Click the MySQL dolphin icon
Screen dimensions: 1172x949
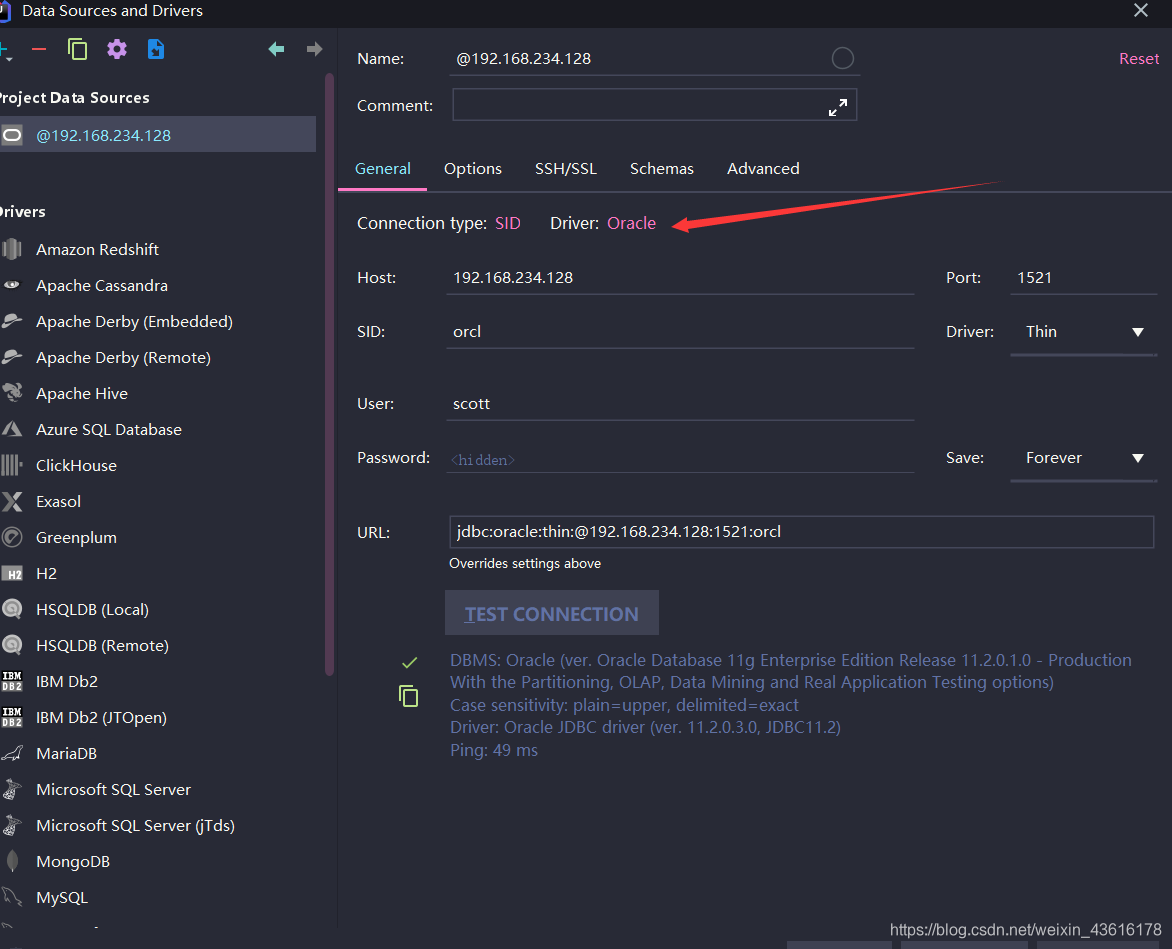click(x=12, y=897)
